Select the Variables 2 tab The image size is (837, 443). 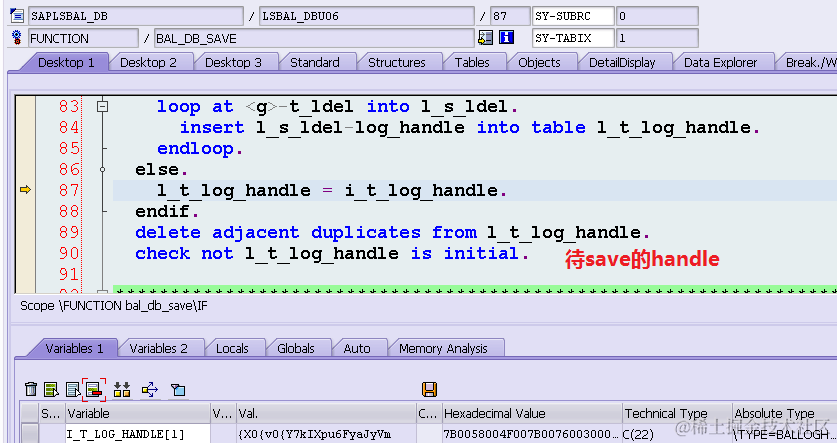(x=159, y=349)
